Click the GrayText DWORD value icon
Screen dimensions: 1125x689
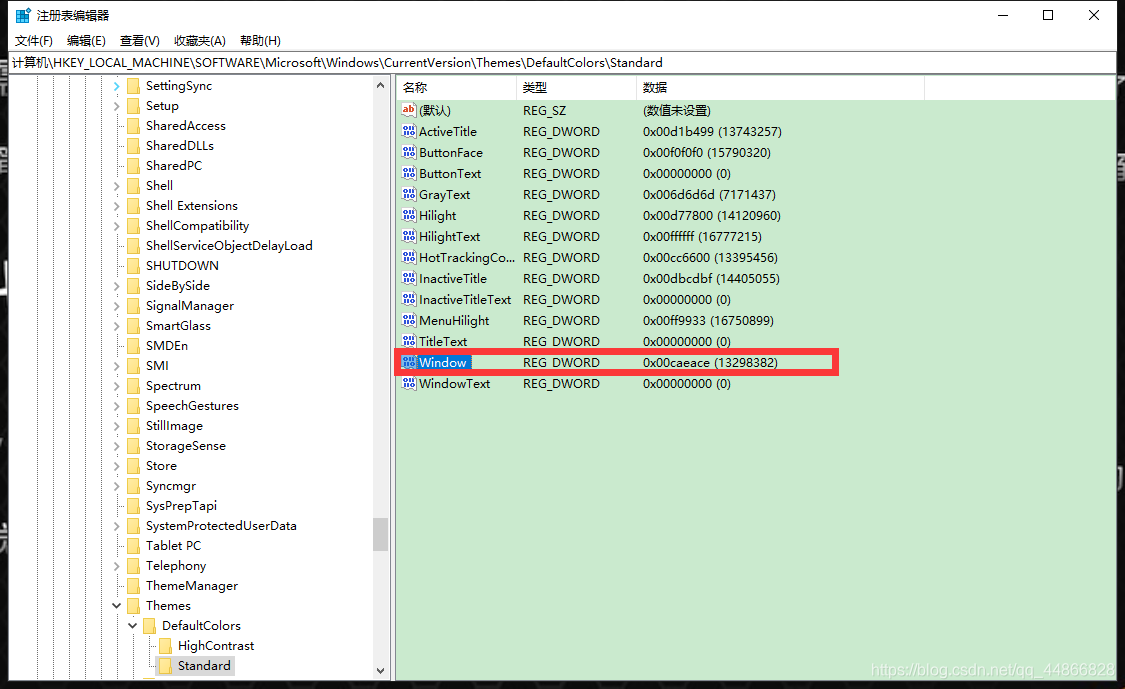click(x=409, y=194)
